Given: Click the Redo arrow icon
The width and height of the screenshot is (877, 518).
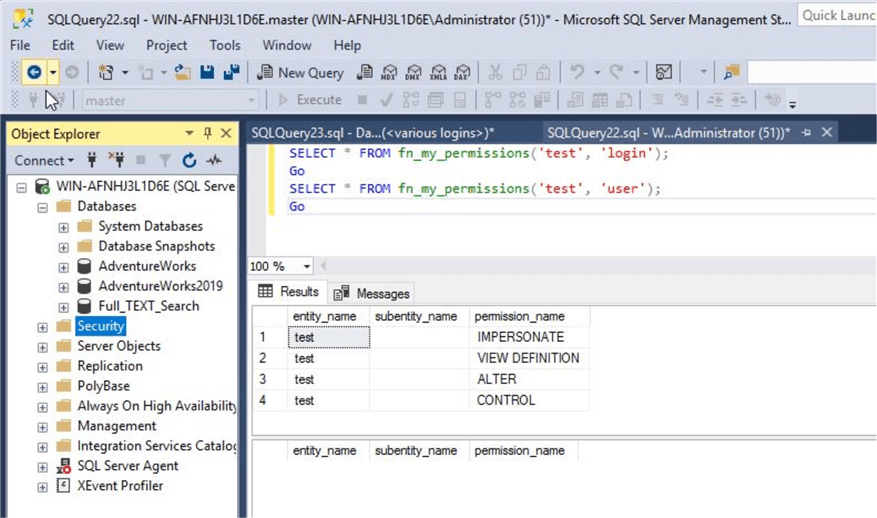Looking at the screenshot, I should coord(617,72).
